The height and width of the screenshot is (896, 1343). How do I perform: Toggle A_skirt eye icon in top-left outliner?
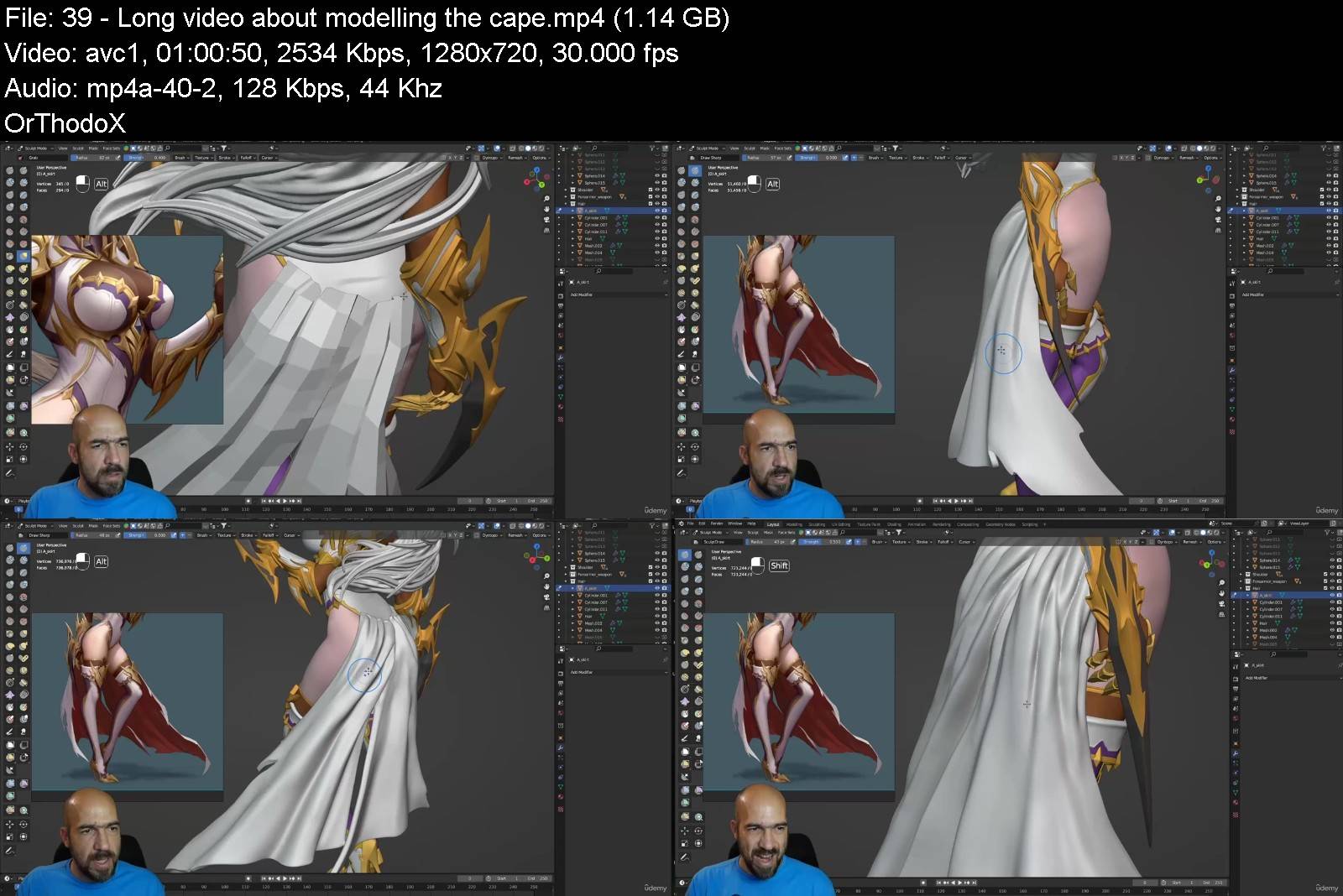tap(656, 211)
